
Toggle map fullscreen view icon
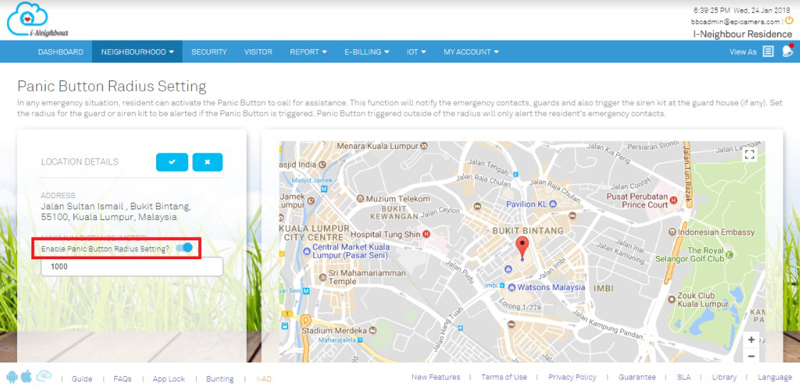(749, 155)
